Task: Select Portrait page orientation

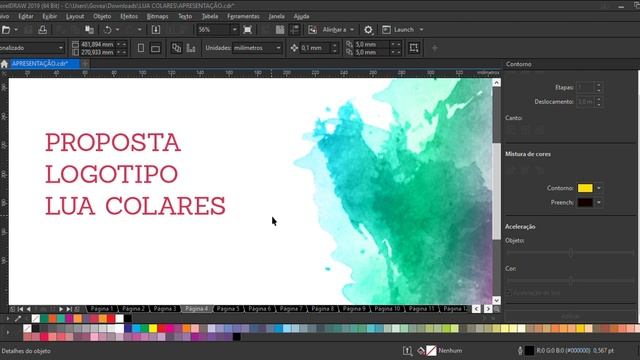Action: click(141, 48)
